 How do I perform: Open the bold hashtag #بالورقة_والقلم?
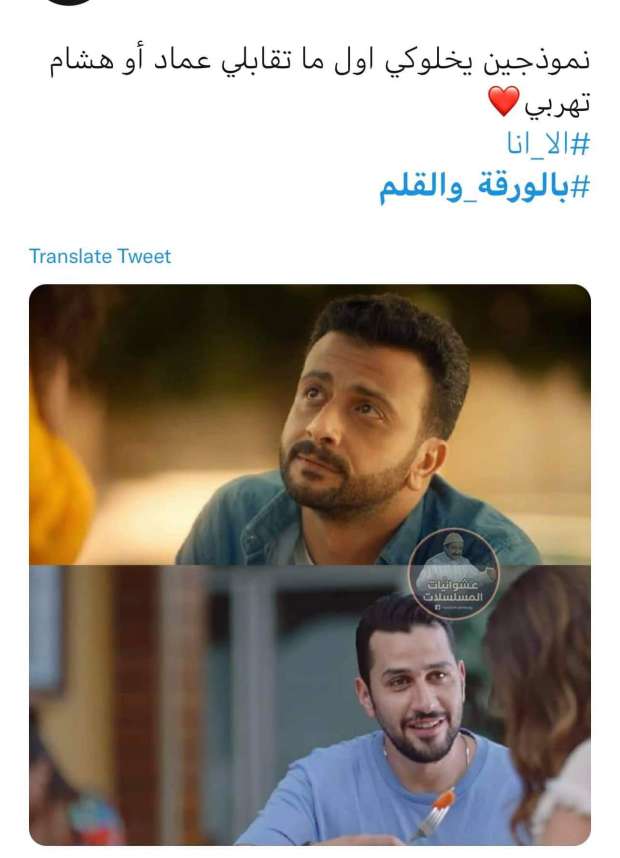coord(485,188)
